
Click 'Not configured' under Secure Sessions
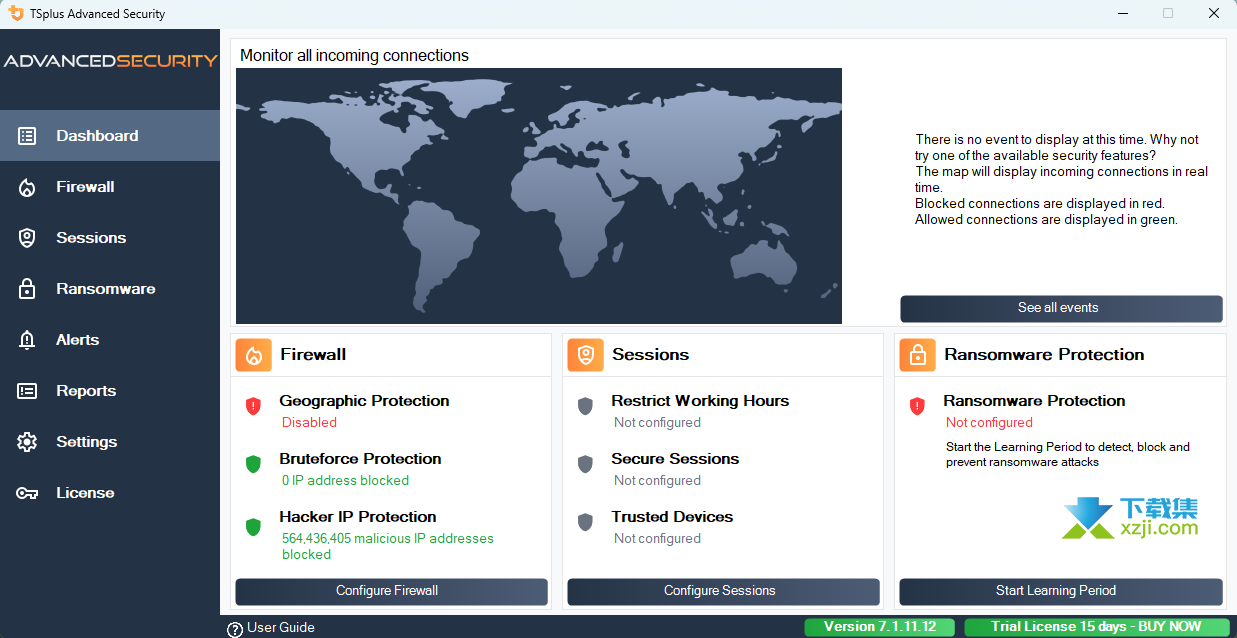click(657, 481)
